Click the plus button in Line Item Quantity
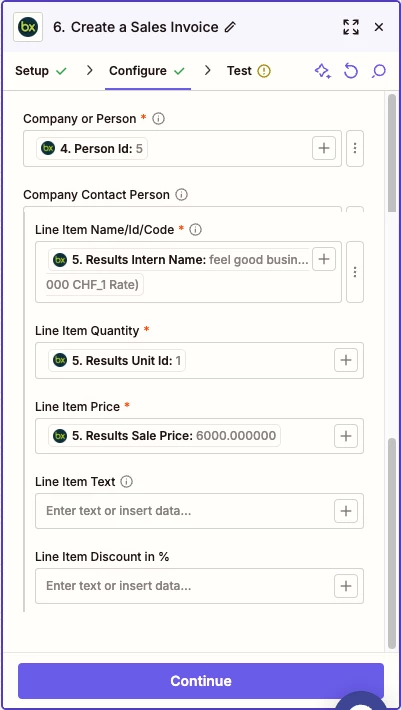Viewport: 401px width, 710px height. (x=346, y=360)
